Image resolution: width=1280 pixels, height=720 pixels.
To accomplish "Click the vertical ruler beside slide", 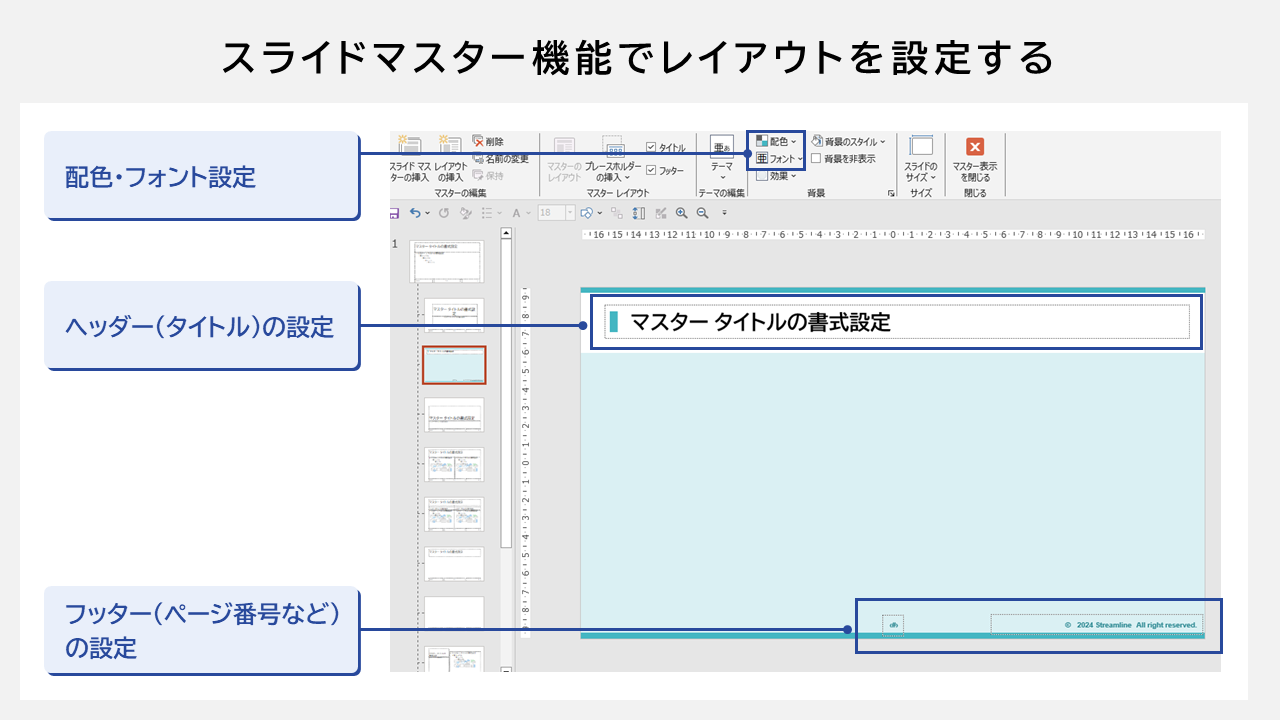I will click(526, 463).
